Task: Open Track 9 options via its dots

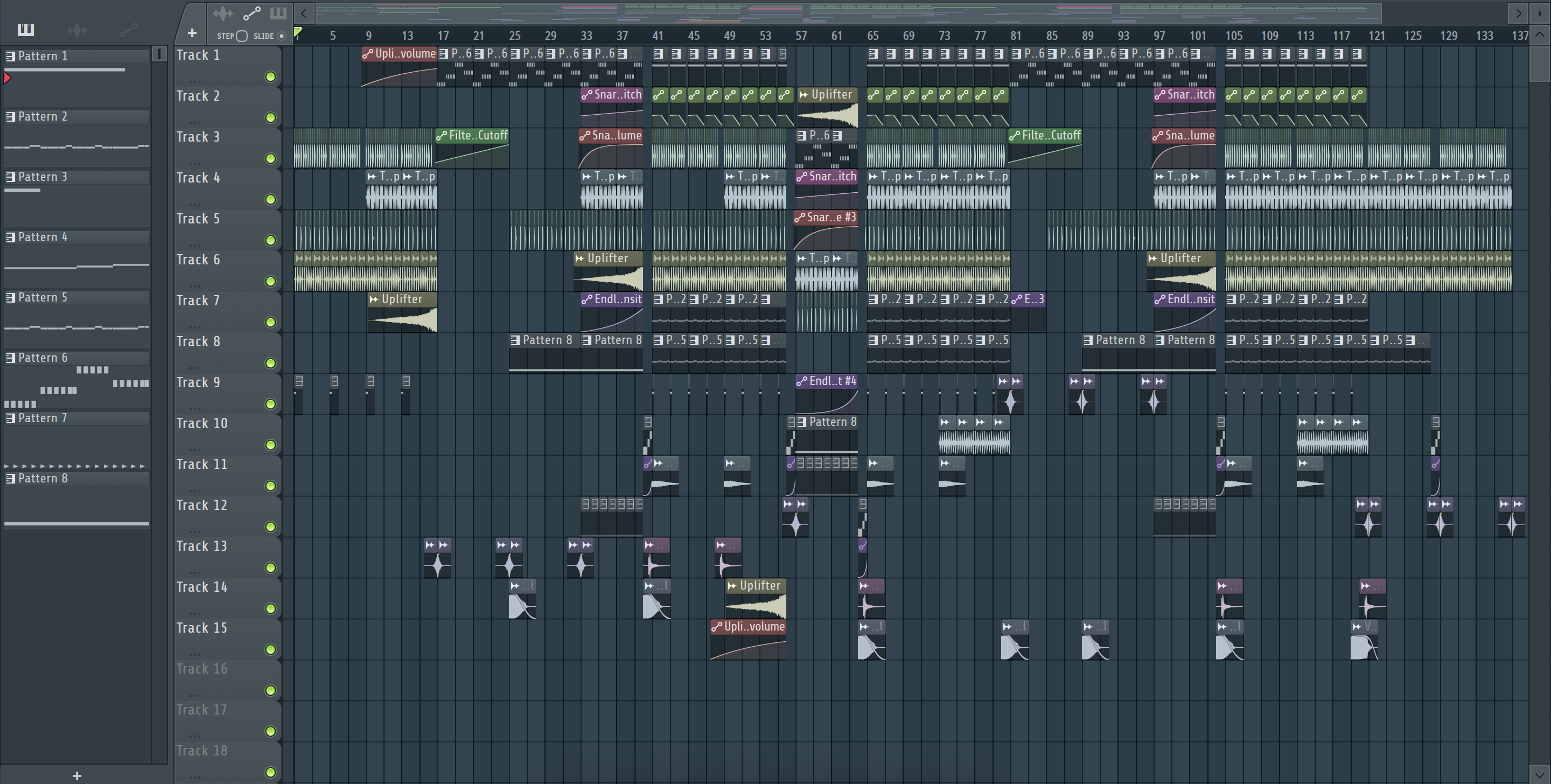Action: coord(194,409)
